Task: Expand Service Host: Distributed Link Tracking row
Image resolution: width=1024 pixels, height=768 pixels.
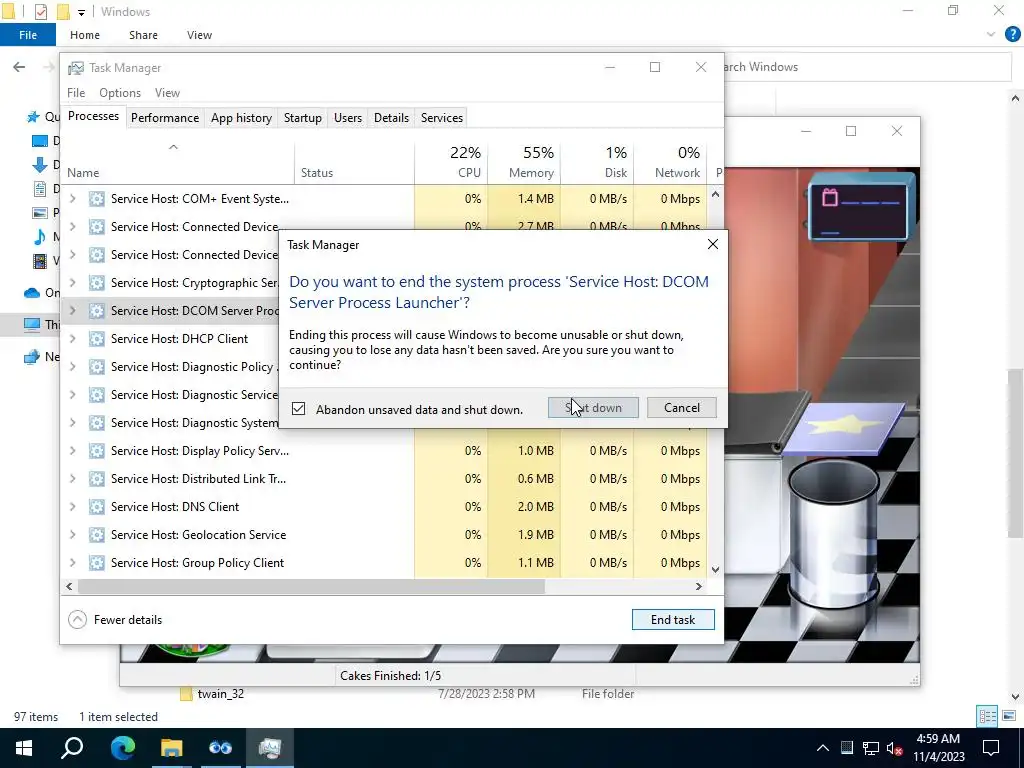Action: 72,479
